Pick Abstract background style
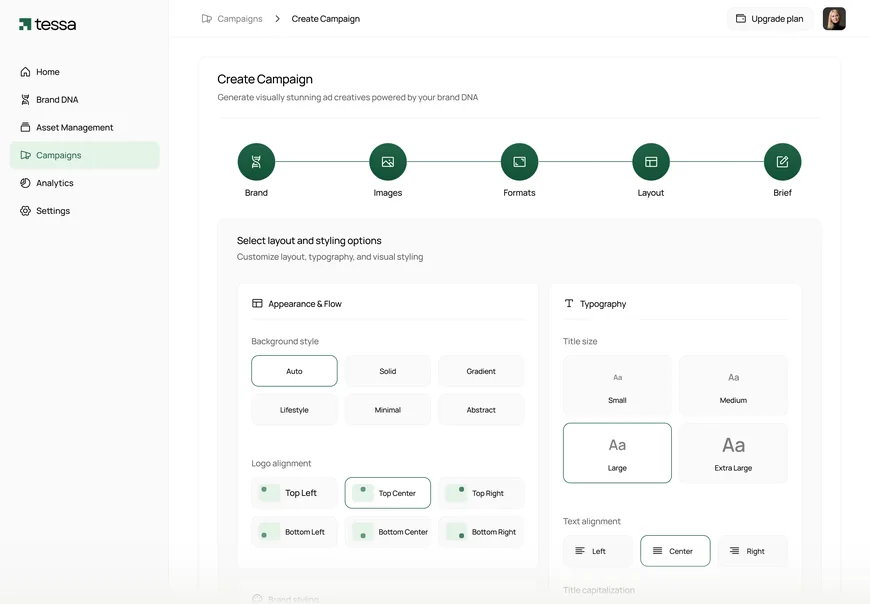The width and height of the screenshot is (870, 604). pyautogui.click(x=481, y=410)
